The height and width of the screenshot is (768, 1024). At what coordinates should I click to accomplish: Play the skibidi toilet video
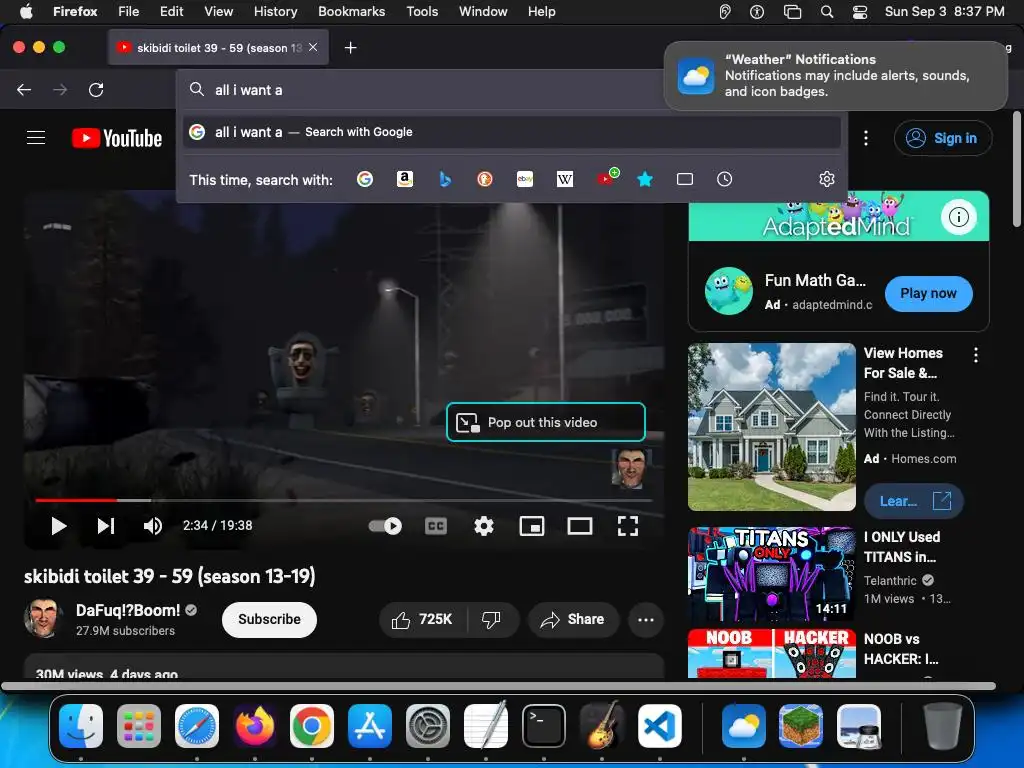[x=58, y=526]
